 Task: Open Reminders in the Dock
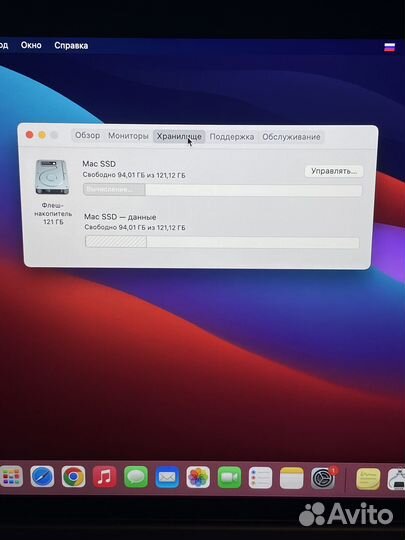click(x=260, y=478)
